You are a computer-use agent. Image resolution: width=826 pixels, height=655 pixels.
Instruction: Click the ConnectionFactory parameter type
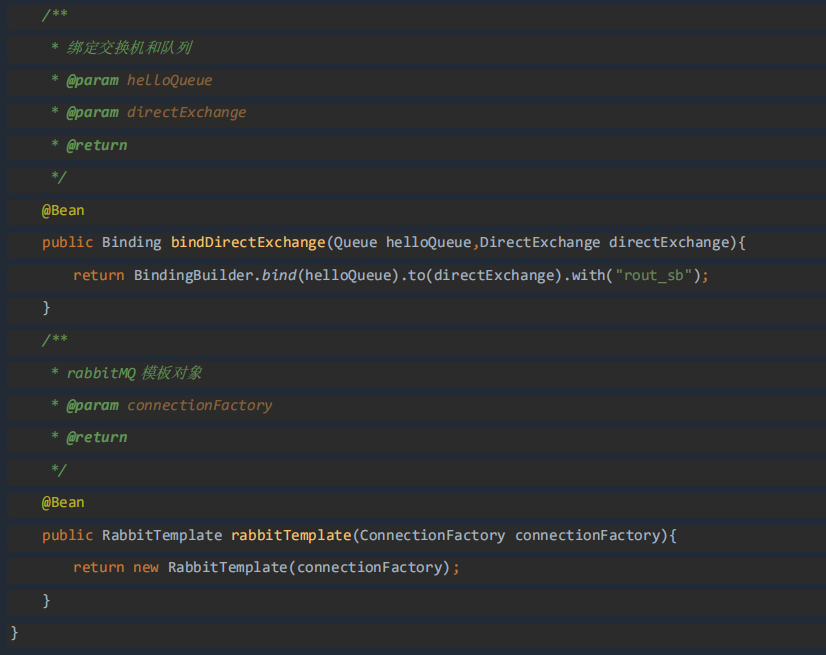pos(432,535)
